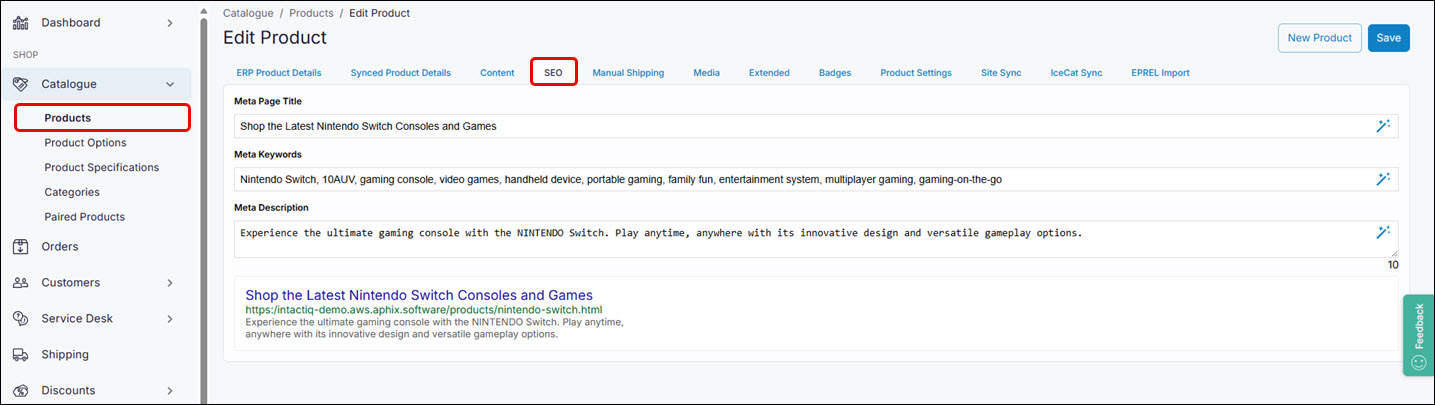Click the Meta Page Title field

(x=815, y=126)
